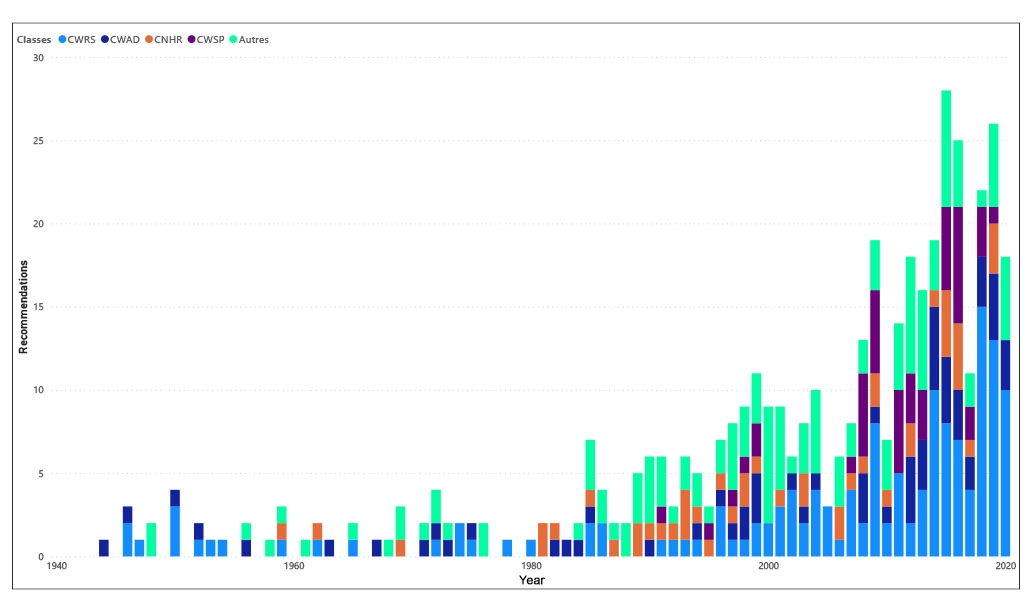Click the 1960 label on the x-axis

tap(294, 565)
